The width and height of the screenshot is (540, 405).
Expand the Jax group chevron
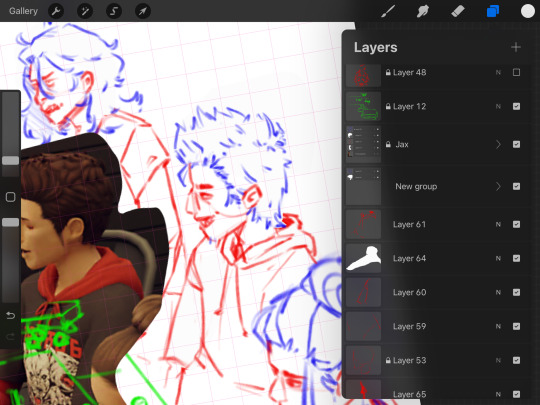[x=498, y=144]
